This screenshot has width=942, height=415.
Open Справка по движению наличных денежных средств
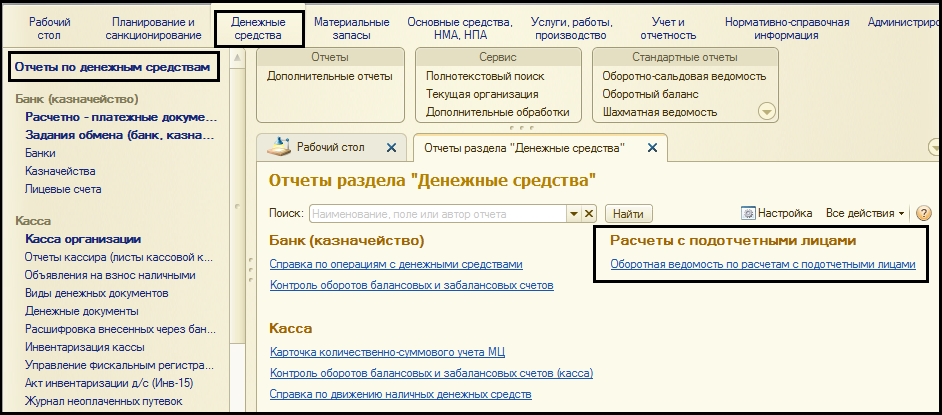[x=401, y=395]
